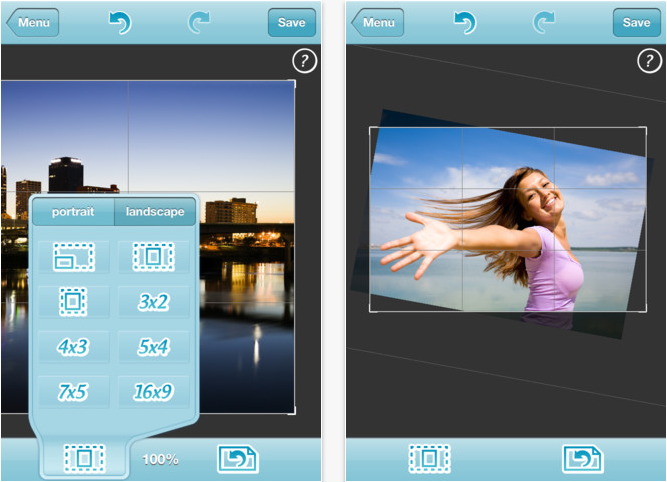
Task: Click bottom-right crop corner handle in left screen
Action: click(x=294, y=413)
